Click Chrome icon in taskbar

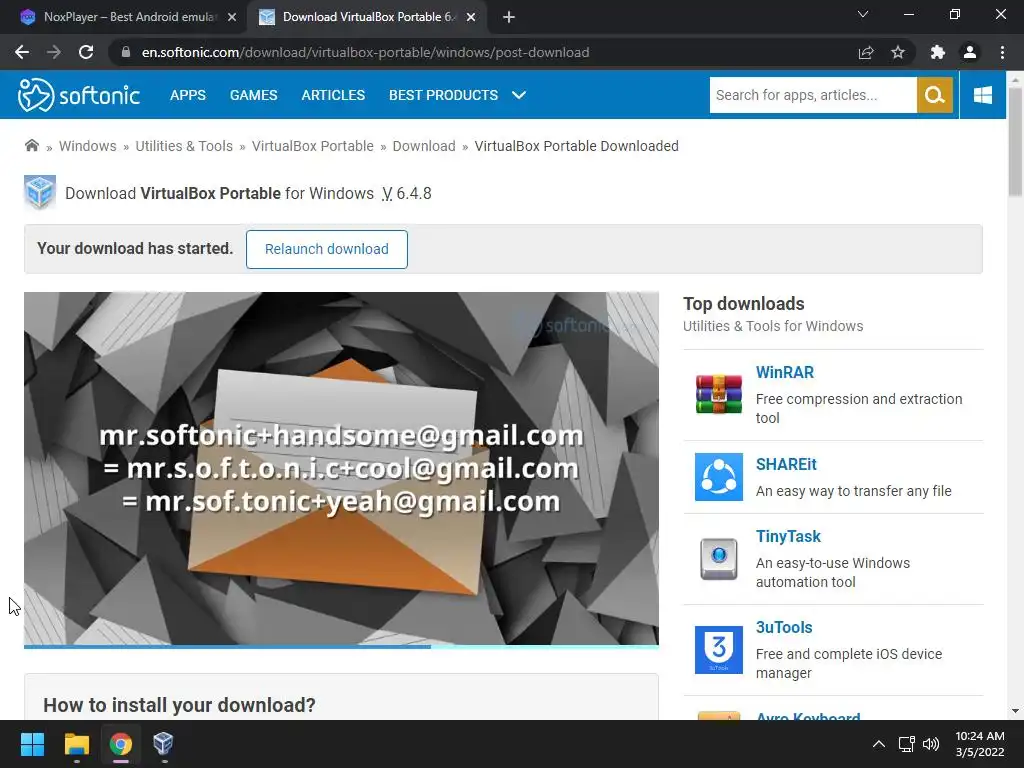coord(121,743)
